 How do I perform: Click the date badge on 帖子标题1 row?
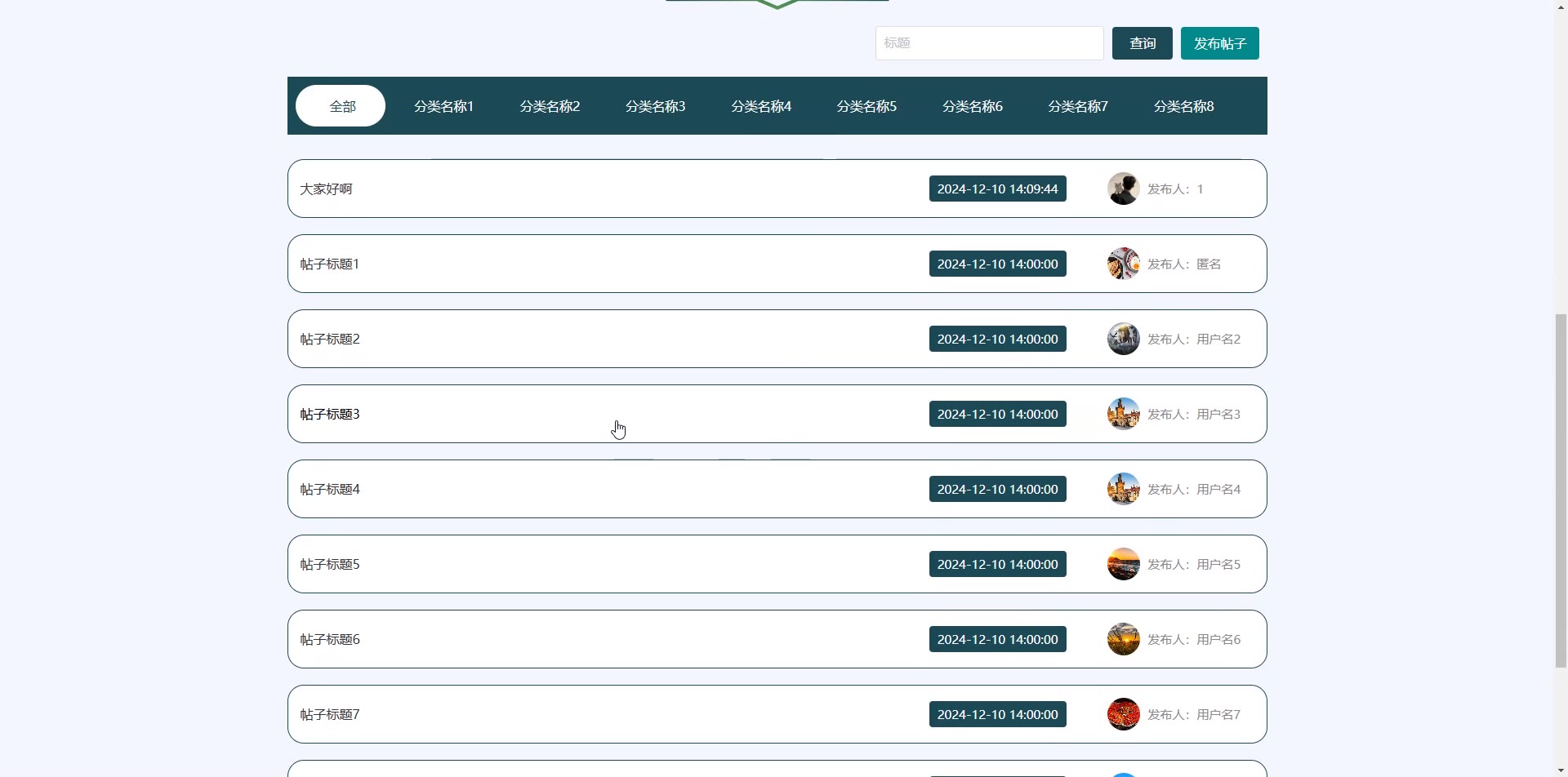coord(998,264)
